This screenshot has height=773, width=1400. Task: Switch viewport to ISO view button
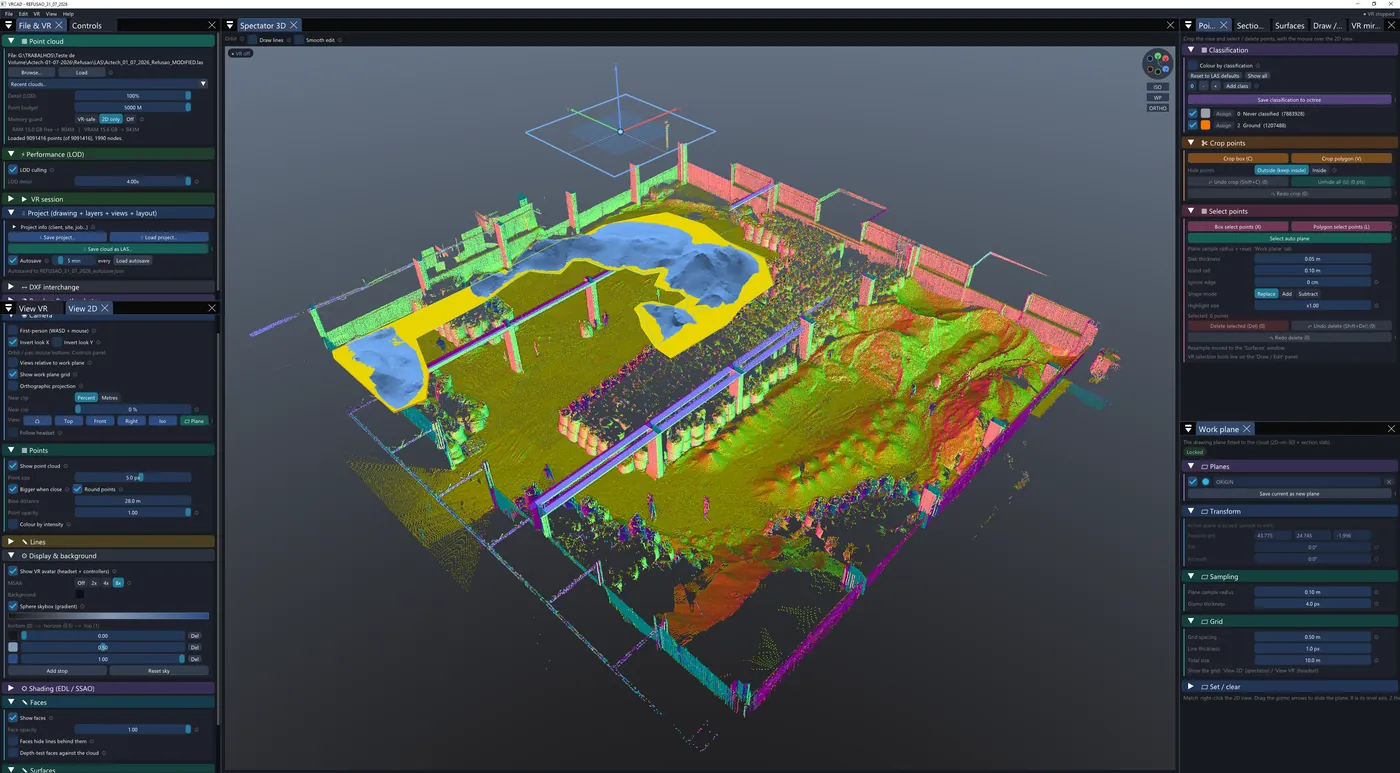(1157, 87)
